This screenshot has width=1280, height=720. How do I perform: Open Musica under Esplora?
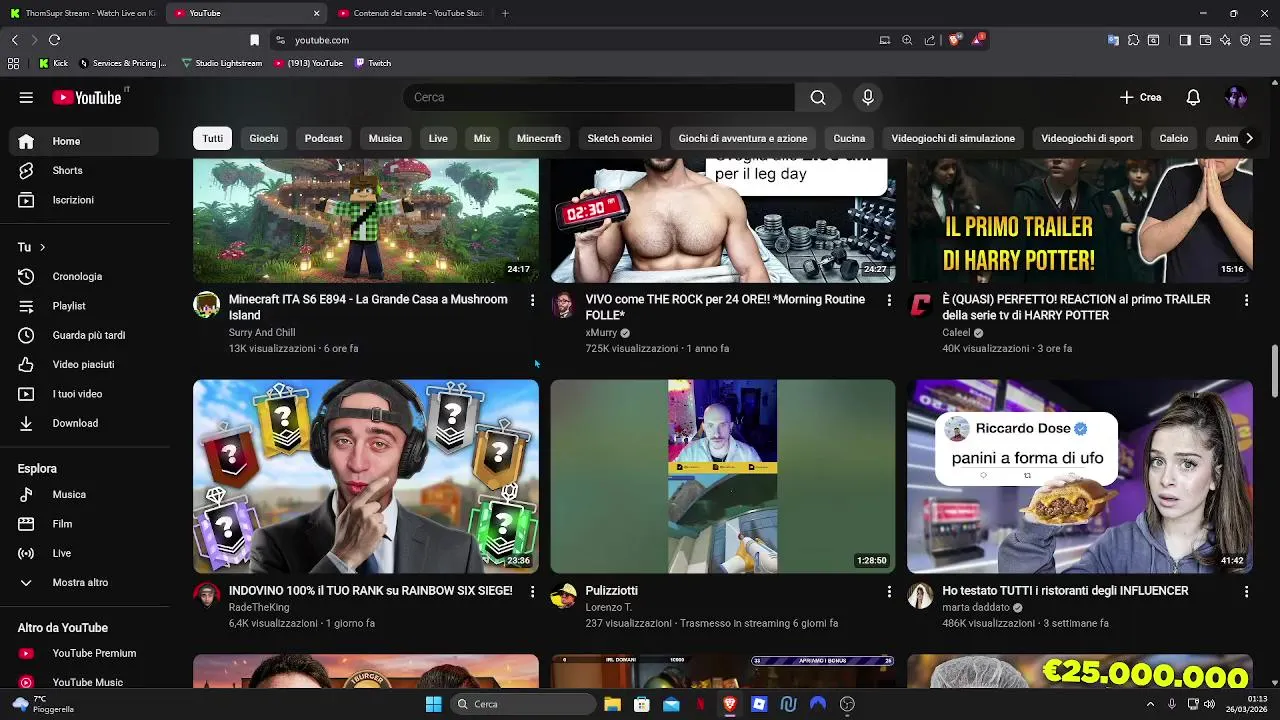[84, 494]
